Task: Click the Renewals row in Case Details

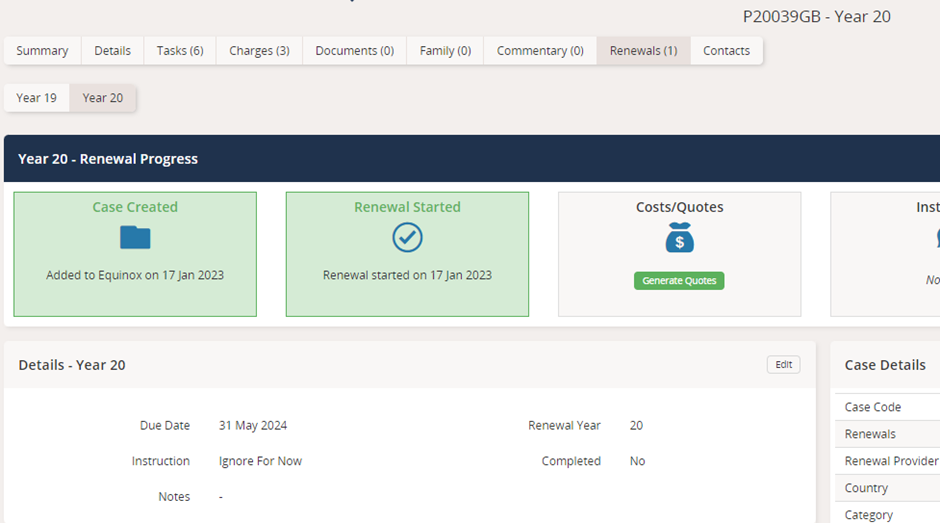Action: tap(887, 434)
